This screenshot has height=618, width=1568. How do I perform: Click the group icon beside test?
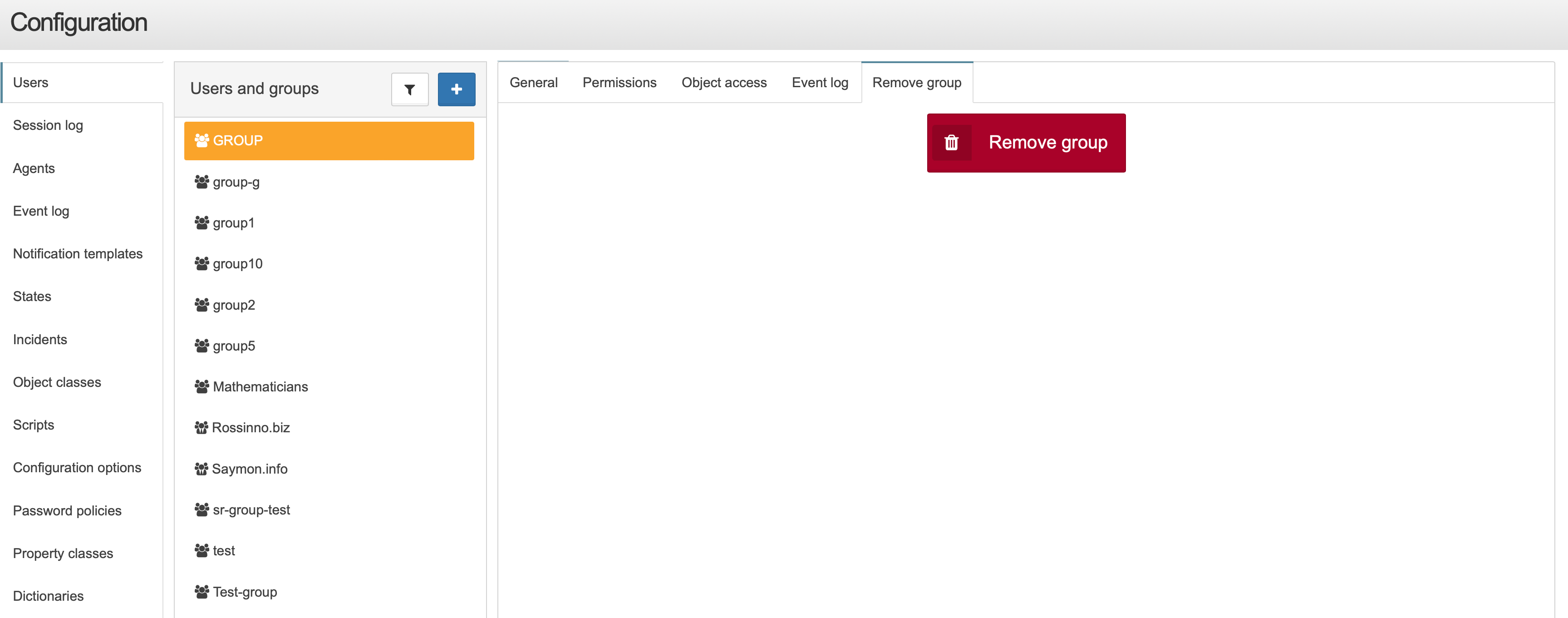[x=202, y=550]
